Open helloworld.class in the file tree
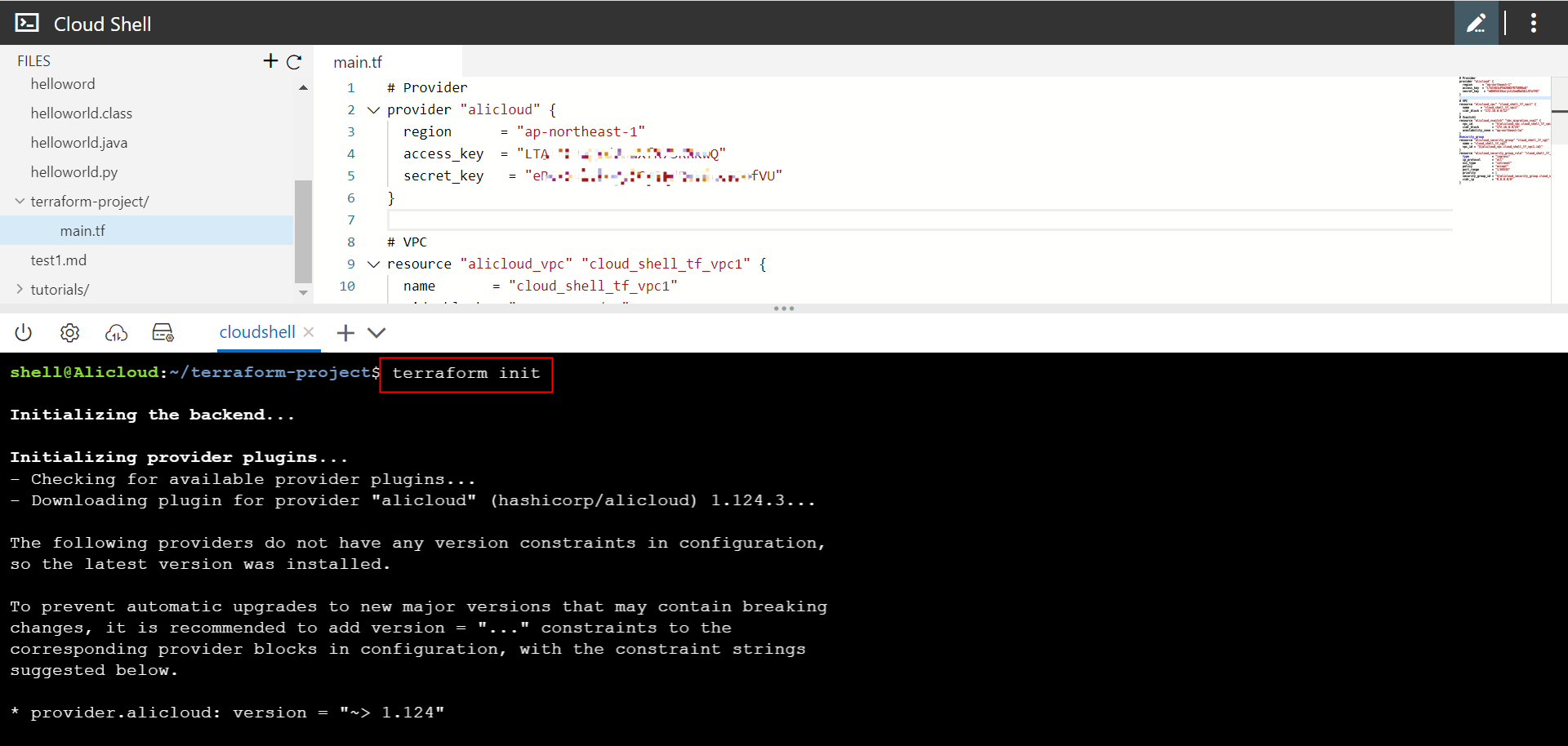Screen dimensions: 1568x746 [82, 113]
